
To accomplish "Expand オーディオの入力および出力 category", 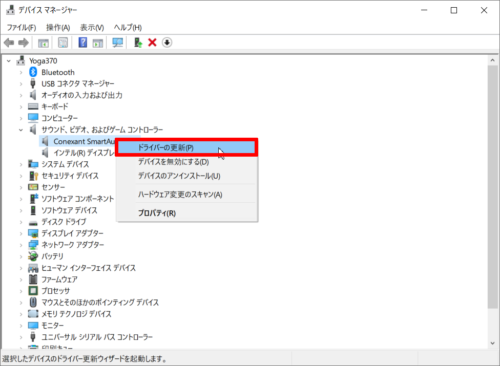I will [21, 95].
